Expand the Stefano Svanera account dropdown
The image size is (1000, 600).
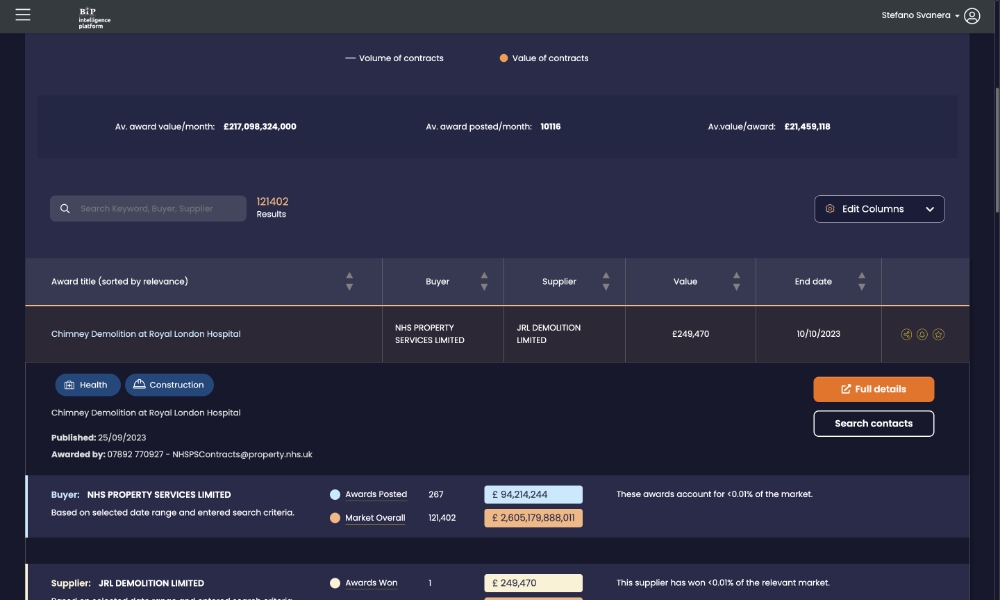pyautogui.click(x=920, y=15)
